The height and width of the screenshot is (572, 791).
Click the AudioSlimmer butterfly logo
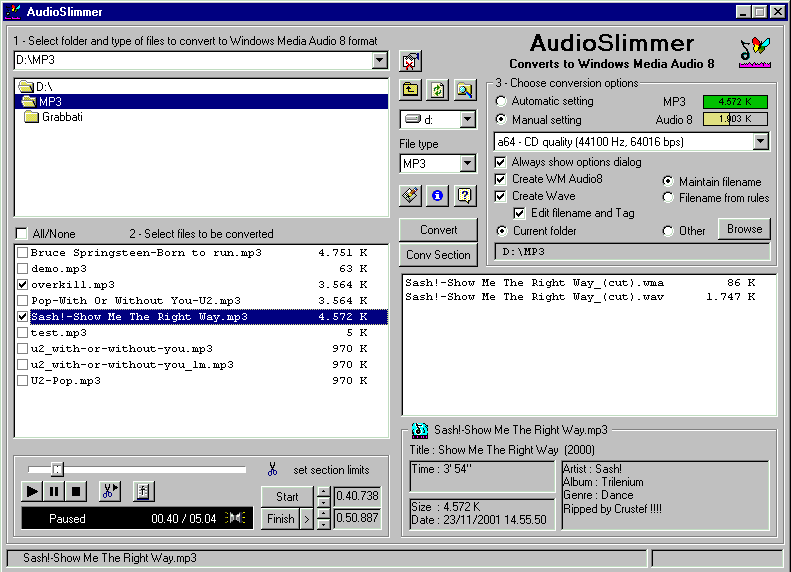[x=755, y=52]
